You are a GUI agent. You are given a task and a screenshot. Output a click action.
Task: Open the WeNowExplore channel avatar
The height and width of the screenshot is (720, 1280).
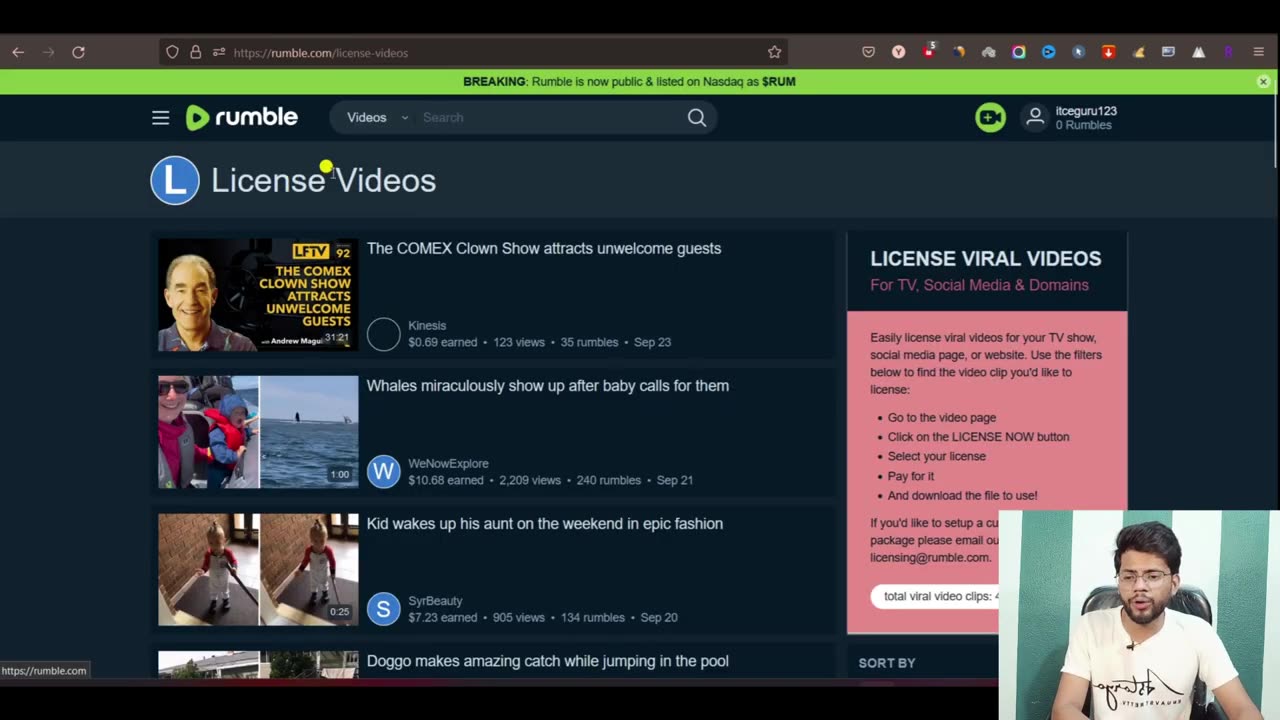tap(383, 471)
